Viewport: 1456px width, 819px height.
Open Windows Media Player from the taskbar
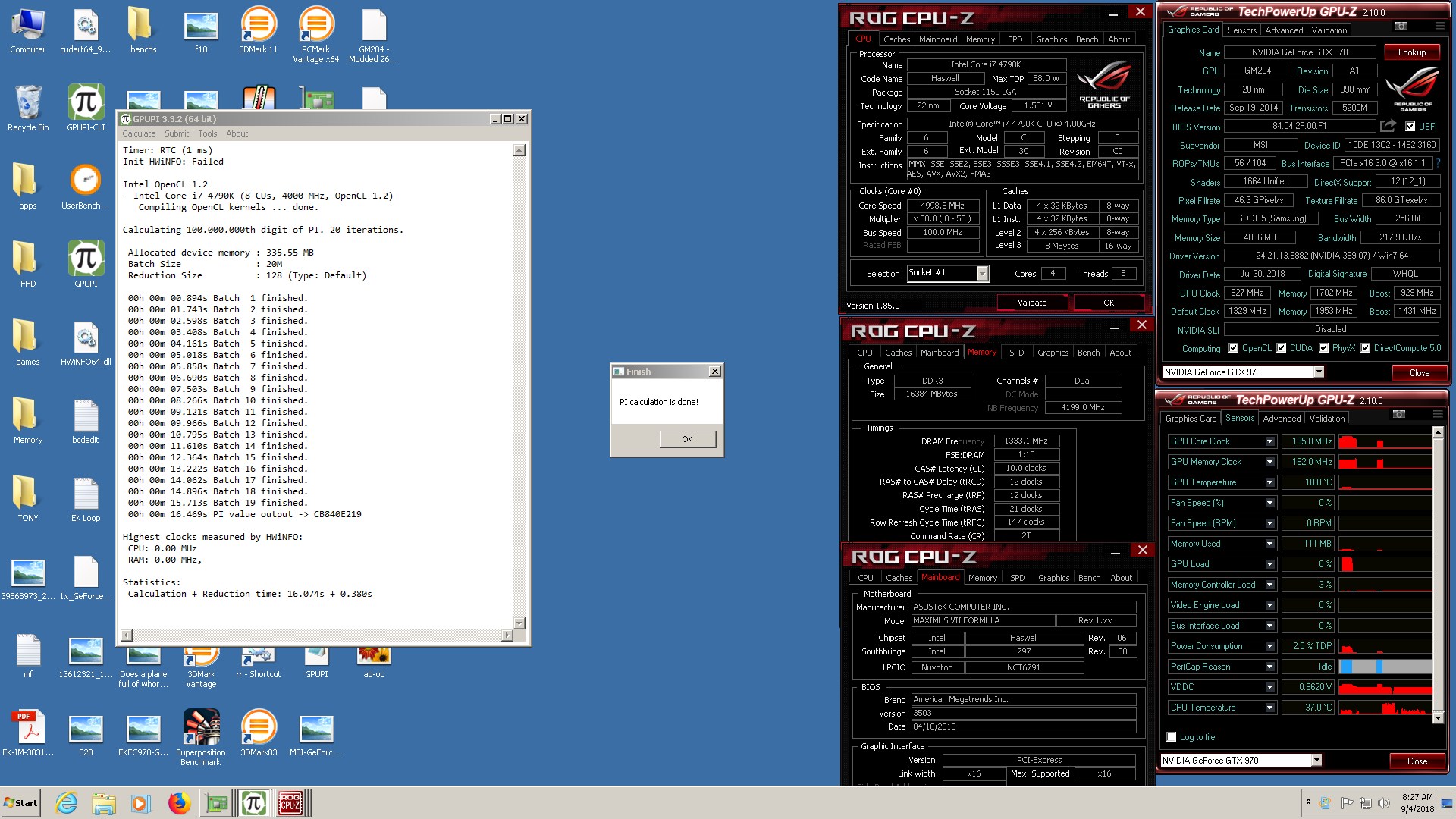141,803
